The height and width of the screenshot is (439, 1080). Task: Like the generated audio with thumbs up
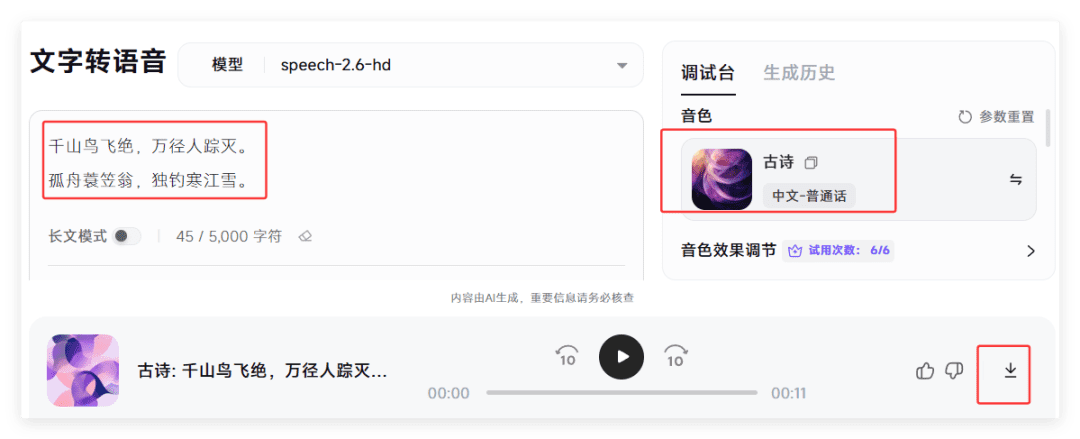coord(925,371)
